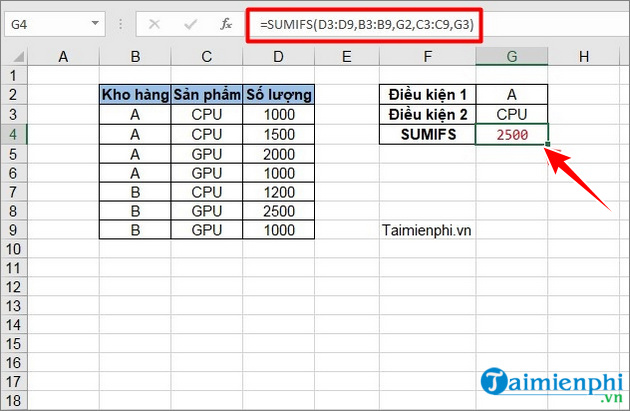The height and width of the screenshot is (411, 630).
Task: Select column F header
Action: (x=428, y=57)
